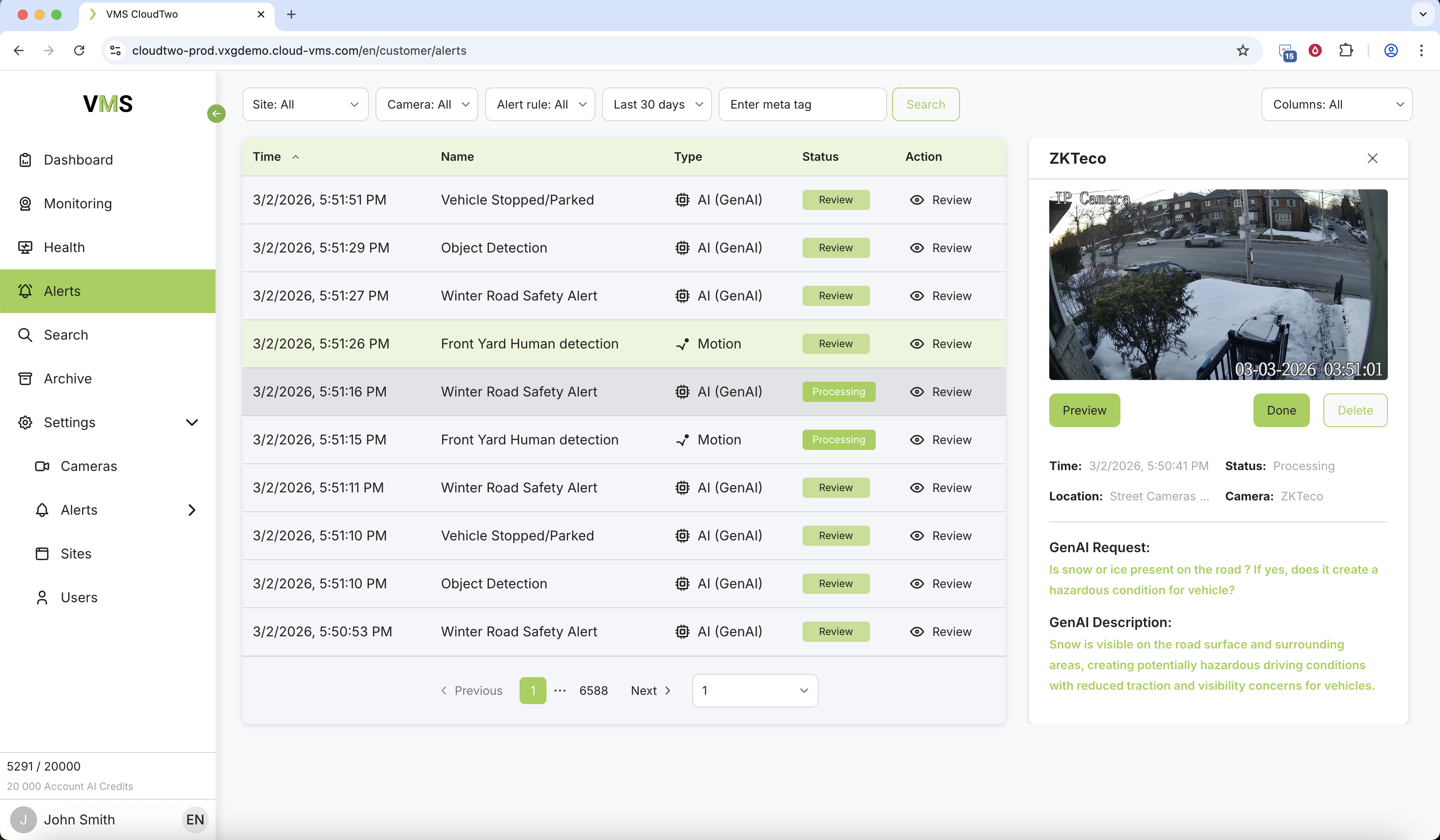Click eye Review for 5:51:51 PM alert
The height and width of the screenshot is (840, 1440).
click(940, 200)
